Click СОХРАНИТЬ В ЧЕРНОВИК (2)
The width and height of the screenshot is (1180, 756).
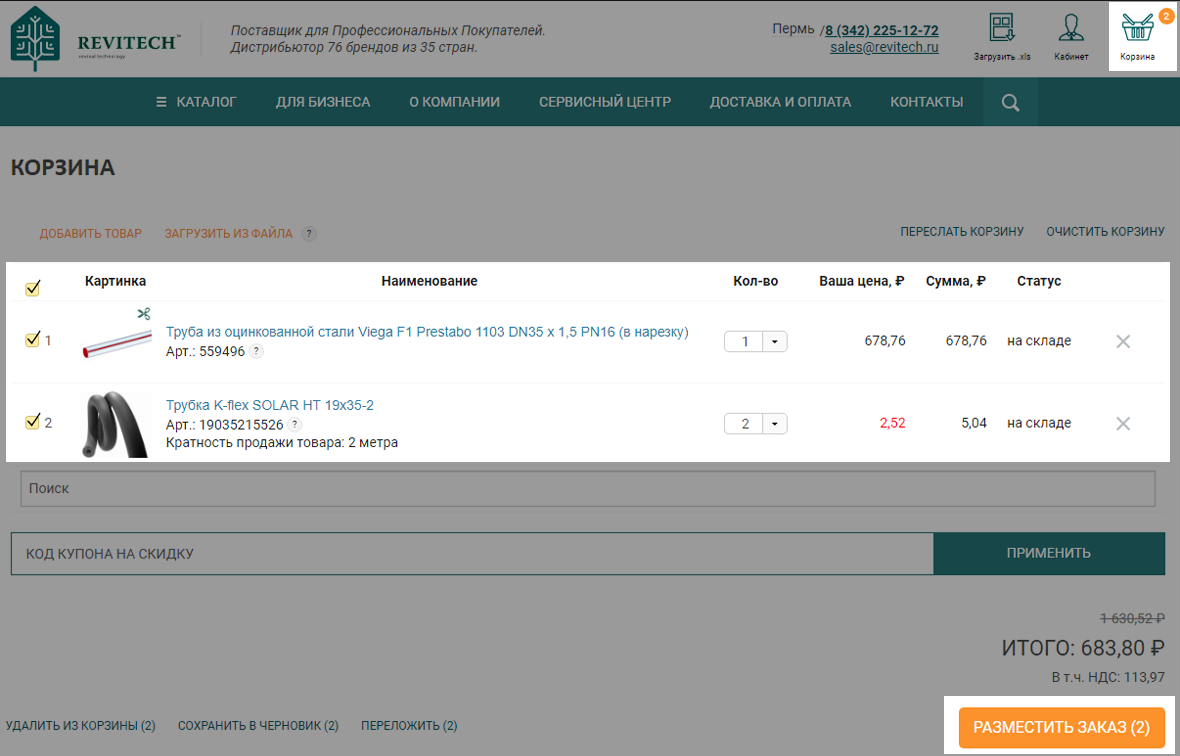pos(258,726)
